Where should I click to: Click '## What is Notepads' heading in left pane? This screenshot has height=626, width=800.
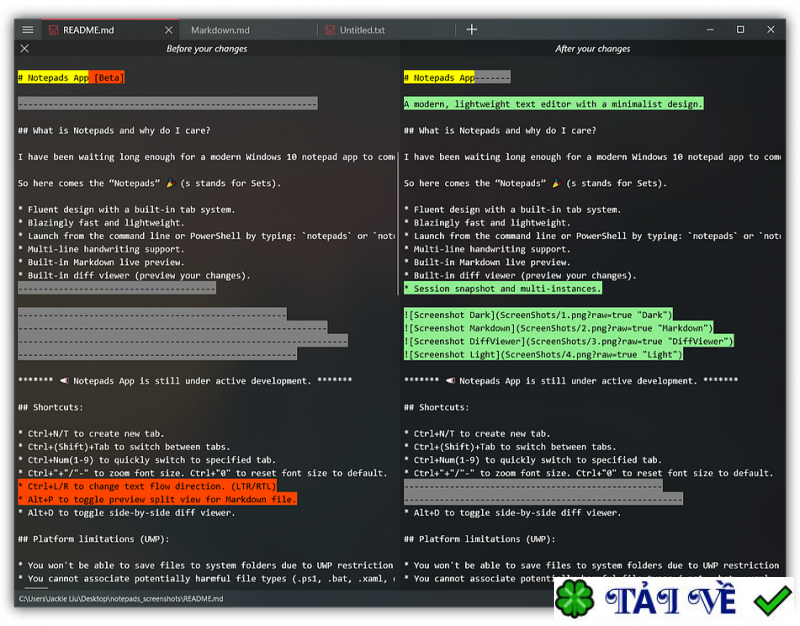click(114, 130)
